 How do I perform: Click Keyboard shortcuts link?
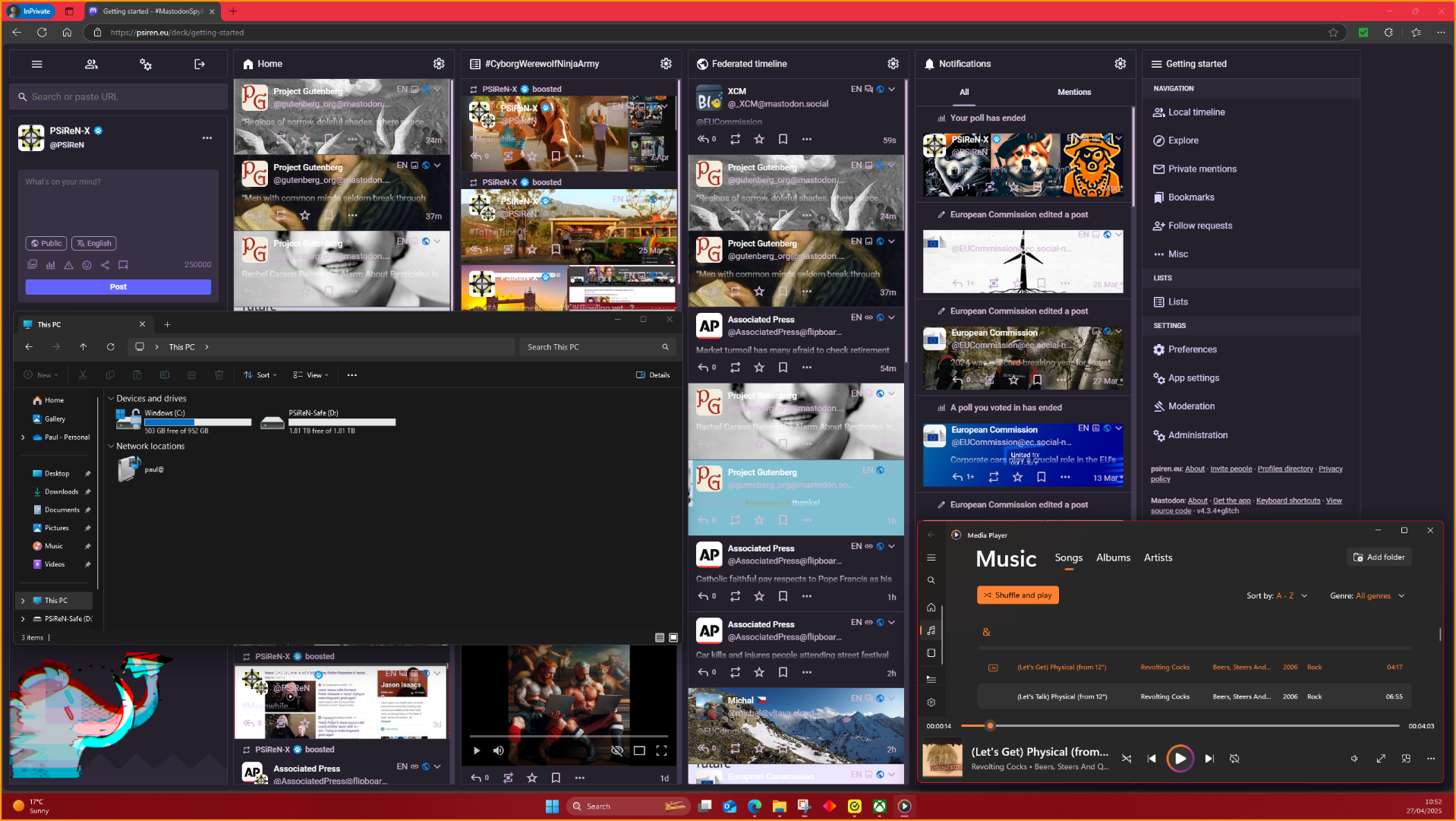pyautogui.click(x=1288, y=501)
